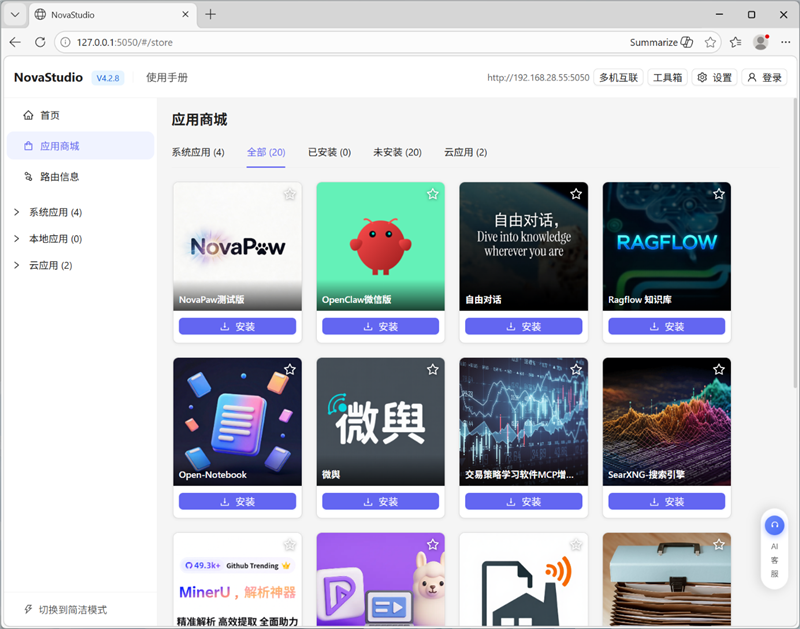Star the purple llama app card
The width and height of the screenshot is (800, 629).
click(433, 545)
